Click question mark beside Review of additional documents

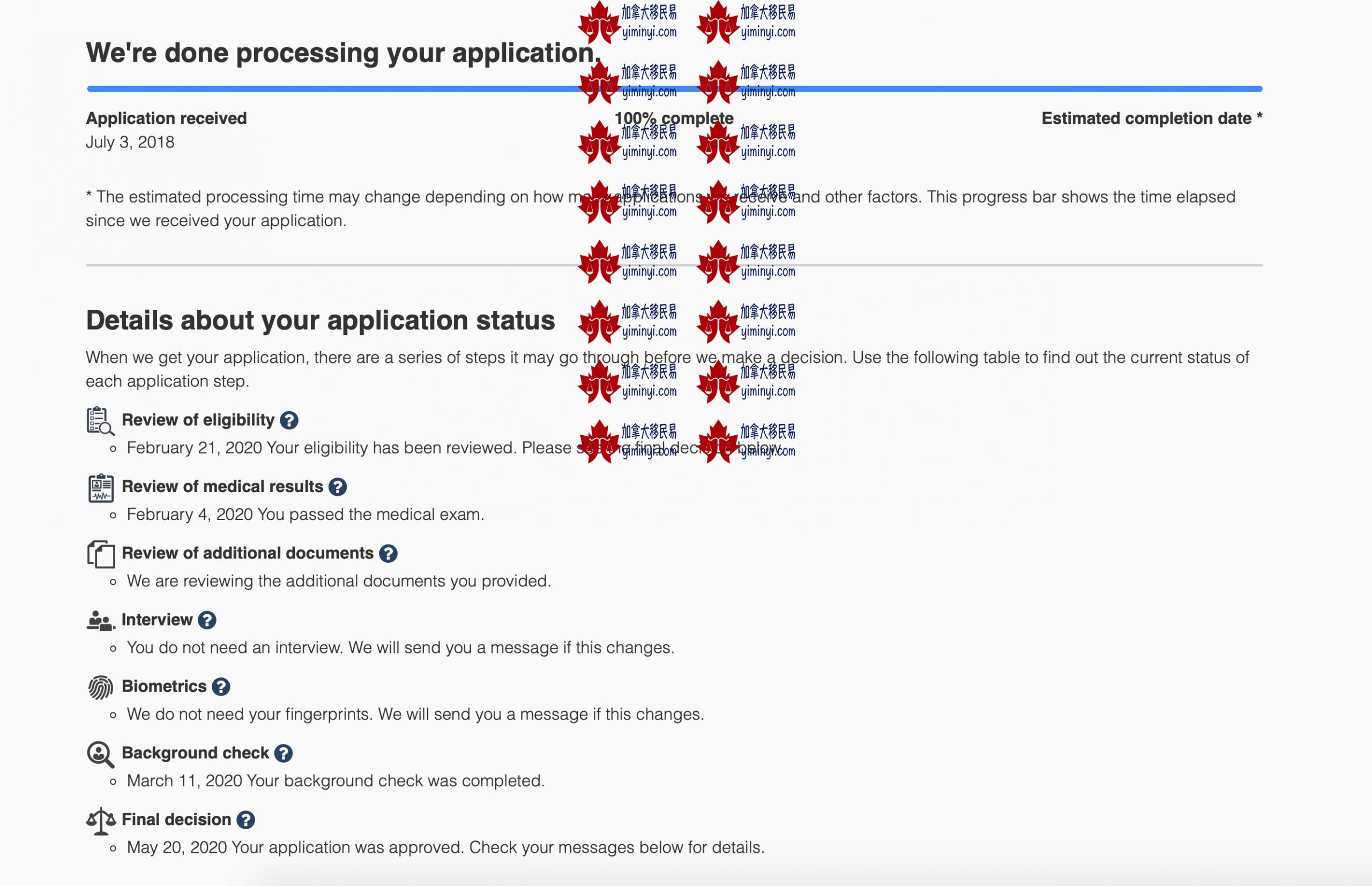[x=389, y=554]
